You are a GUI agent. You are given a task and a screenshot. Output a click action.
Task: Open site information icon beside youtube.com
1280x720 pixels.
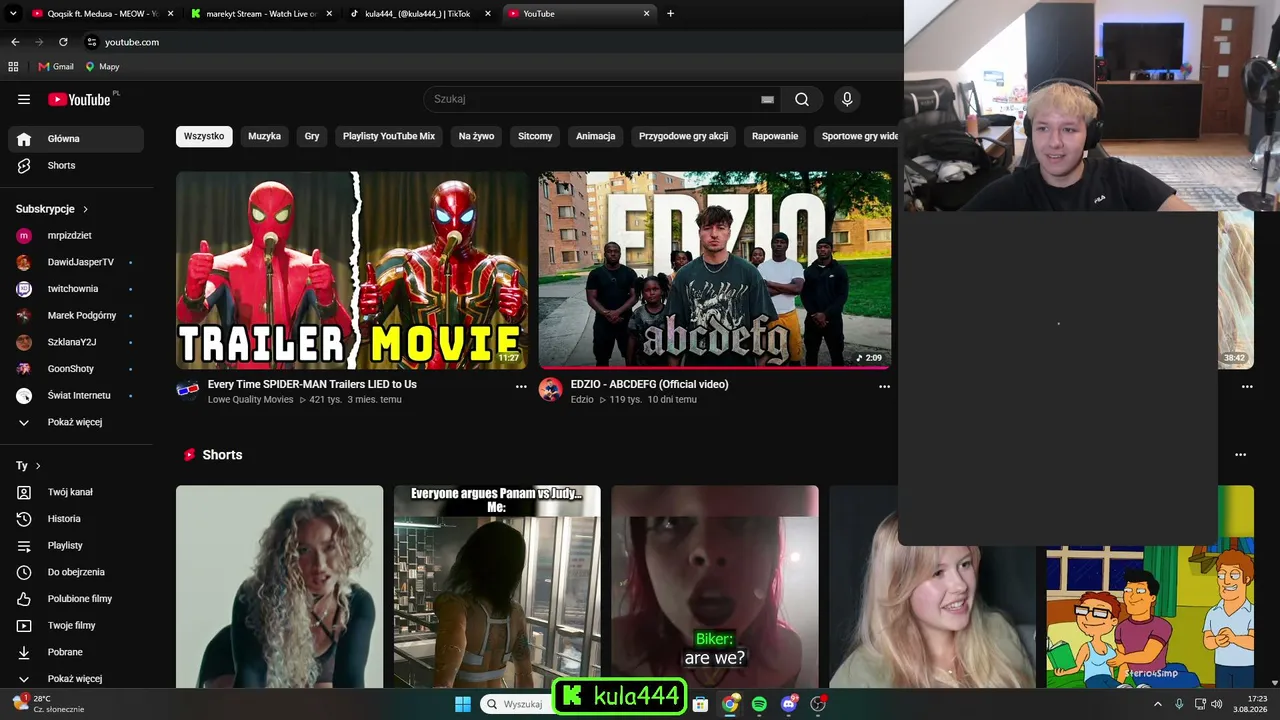[x=92, y=42]
